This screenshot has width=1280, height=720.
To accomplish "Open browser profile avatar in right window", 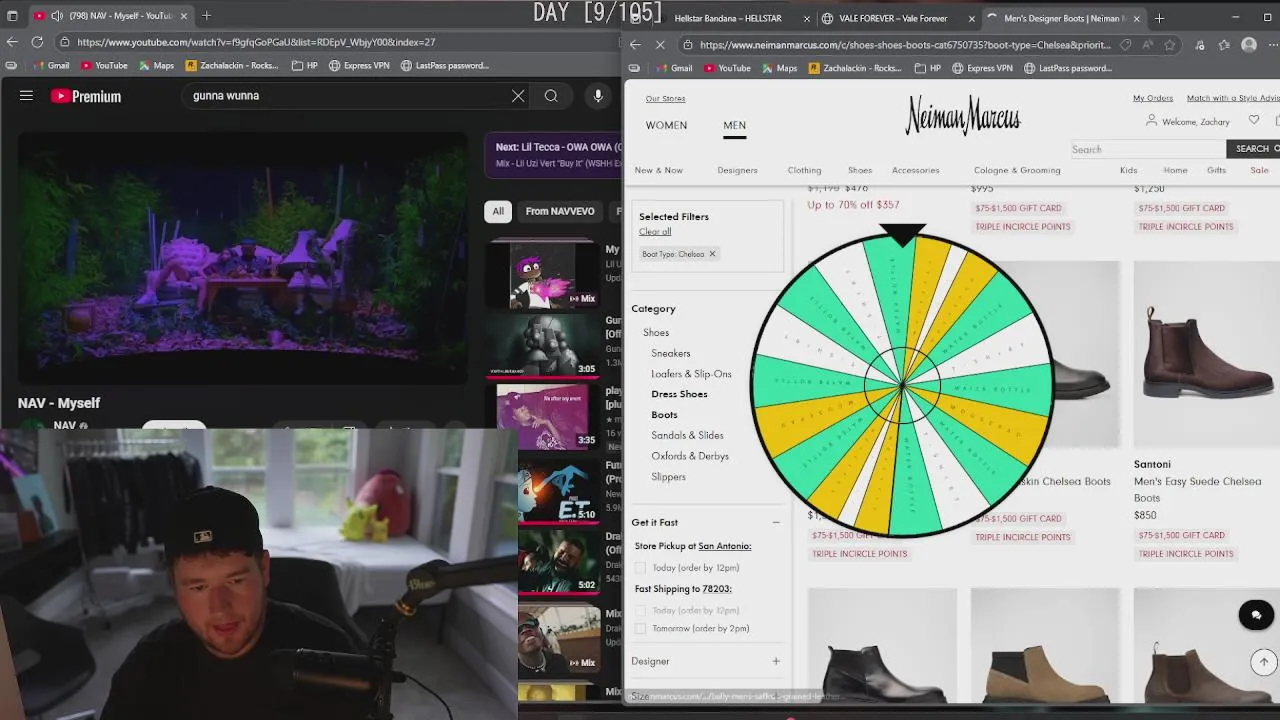I will click(1248, 45).
